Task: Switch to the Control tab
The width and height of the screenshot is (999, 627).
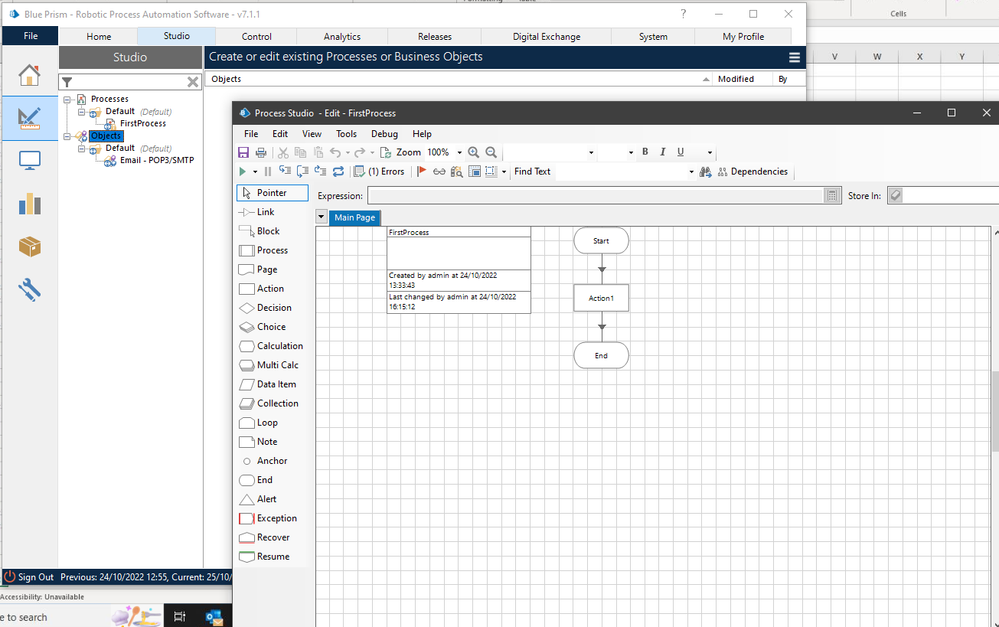Action: (x=257, y=37)
